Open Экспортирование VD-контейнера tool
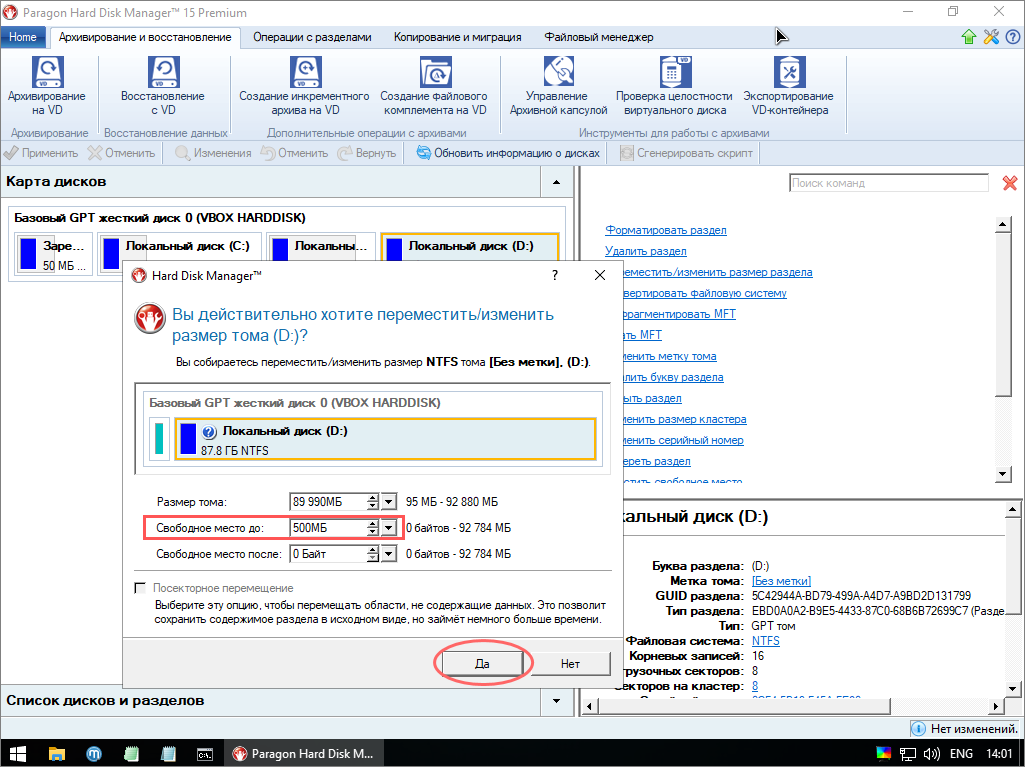 [x=788, y=86]
